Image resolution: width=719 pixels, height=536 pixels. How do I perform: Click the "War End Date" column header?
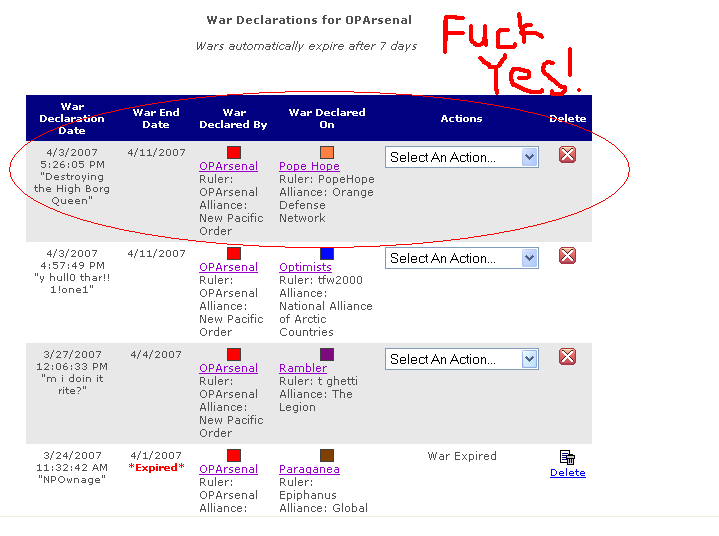click(x=156, y=118)
